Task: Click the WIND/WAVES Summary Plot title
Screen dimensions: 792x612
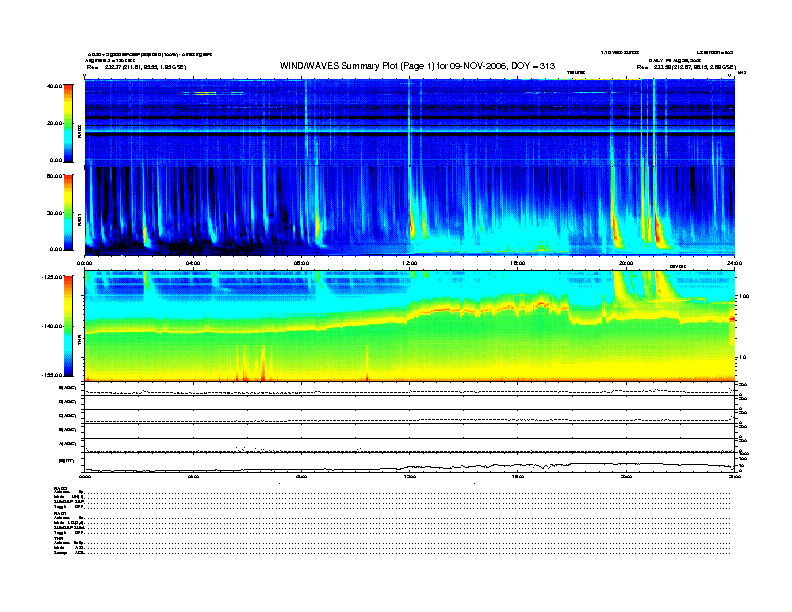Action: coord(417,66)
